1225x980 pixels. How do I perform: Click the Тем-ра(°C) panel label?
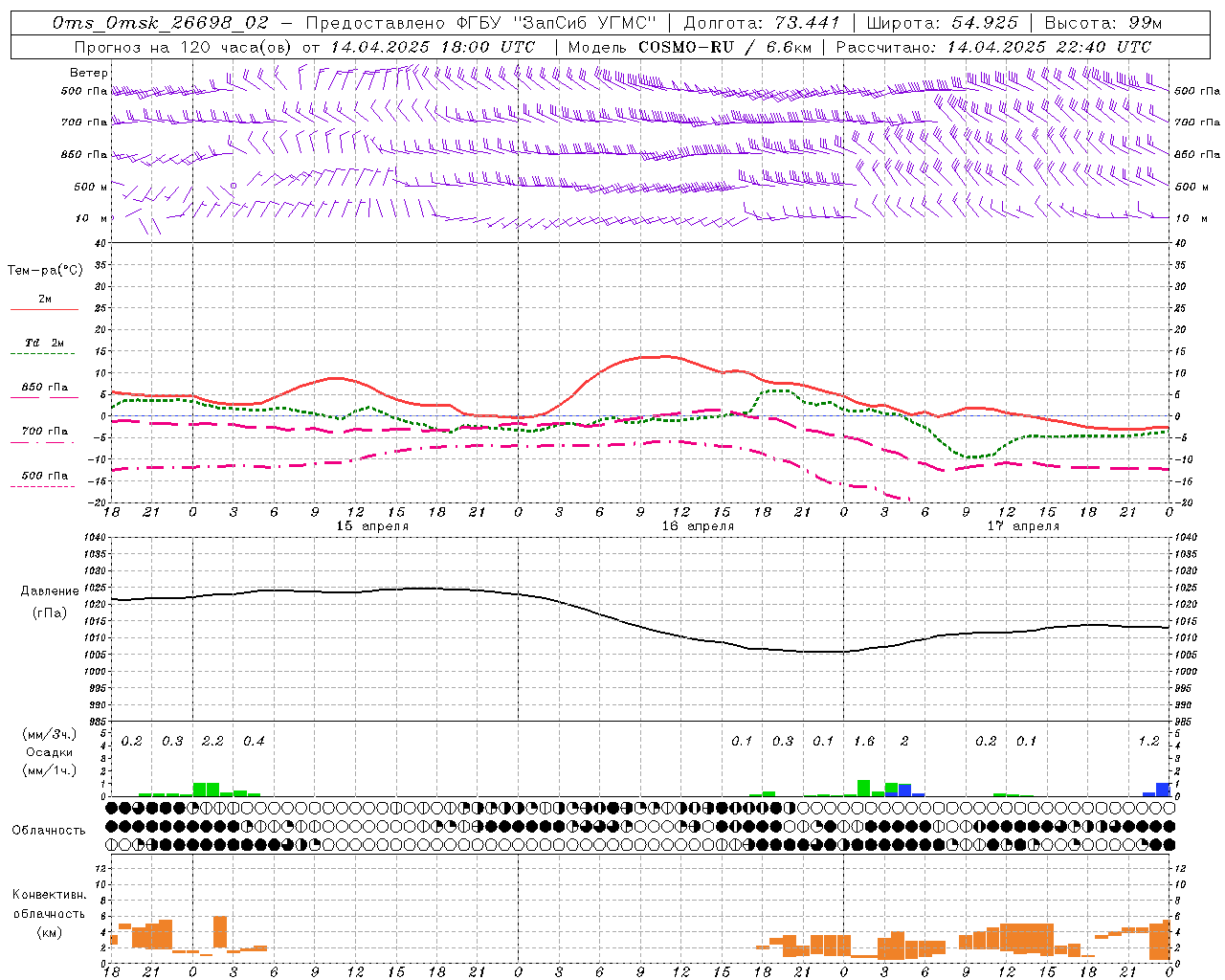pos(45,271)
